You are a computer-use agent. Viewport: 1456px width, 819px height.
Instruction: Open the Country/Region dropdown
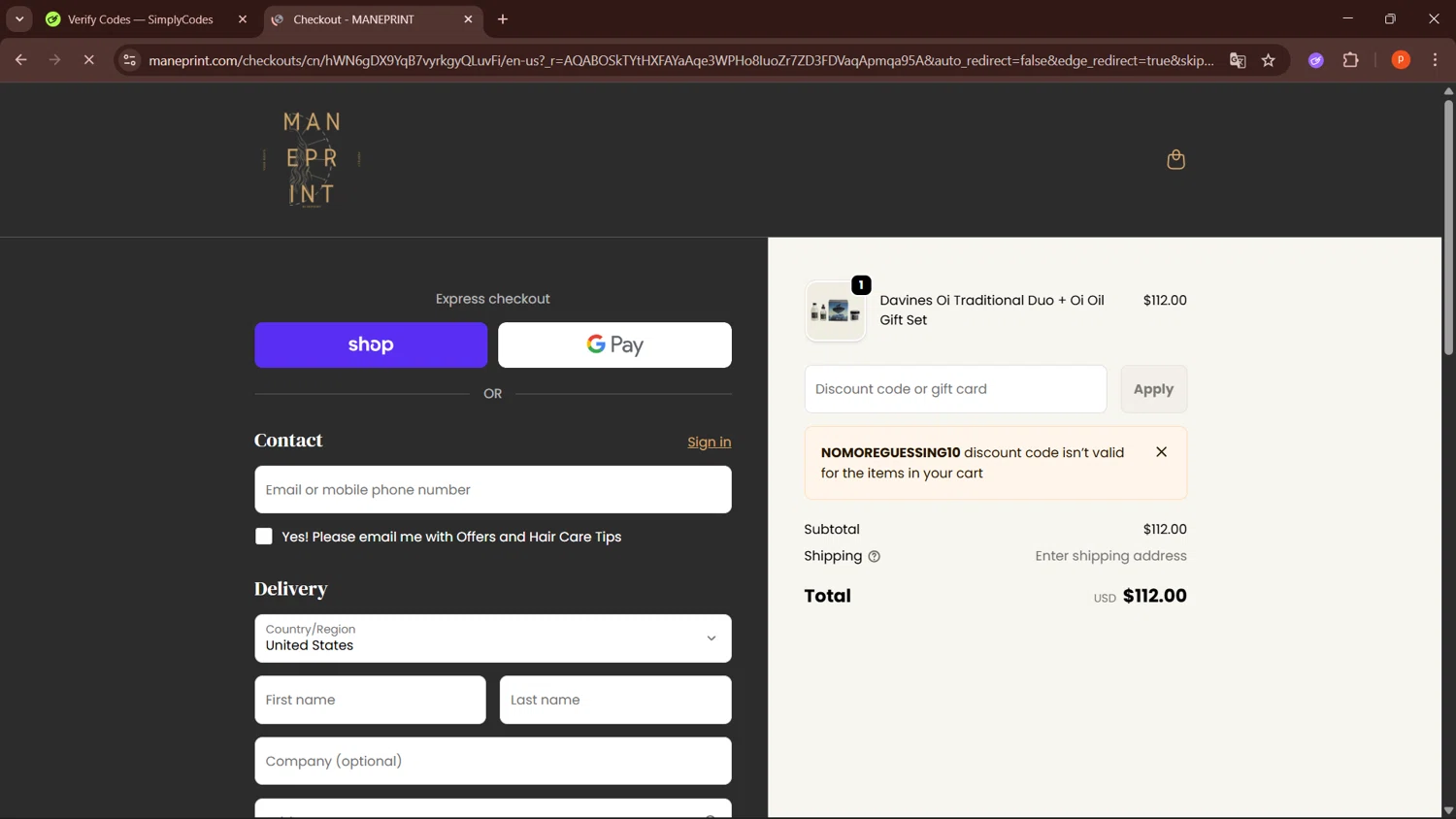[x=493, y=639]
